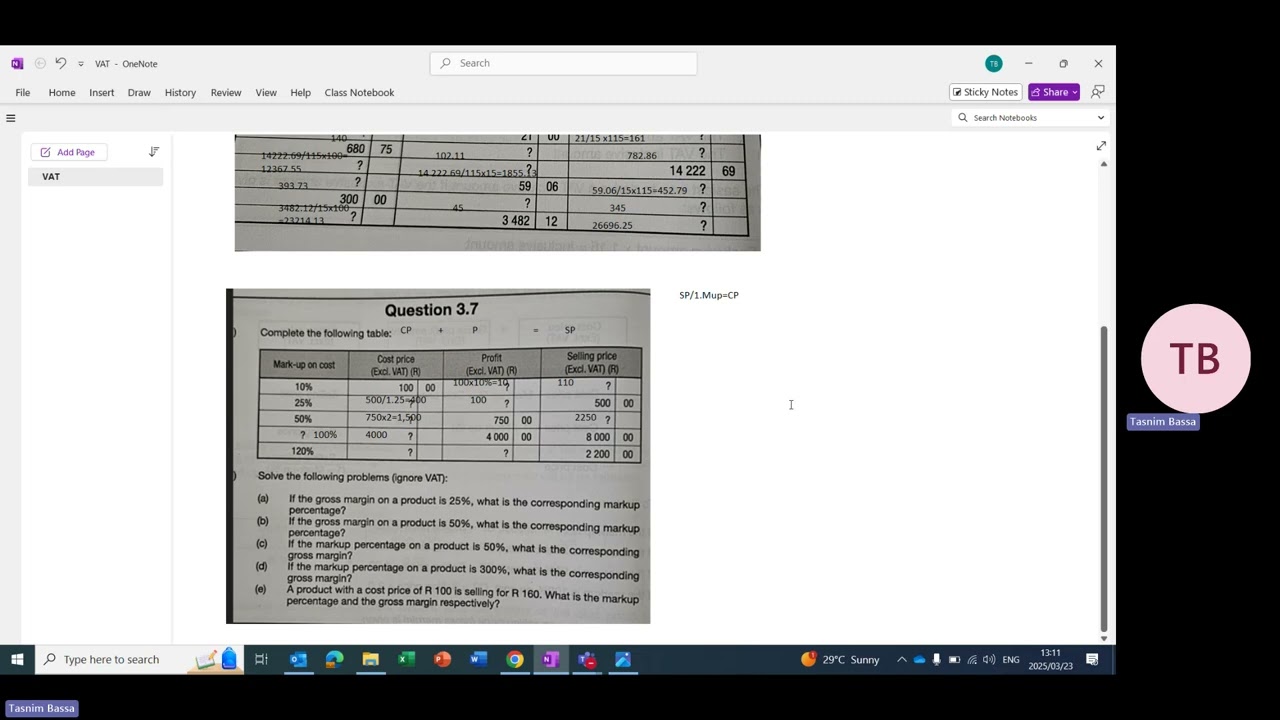Open the File menu
Screen dimensions: 1280x720
[22, 92]
